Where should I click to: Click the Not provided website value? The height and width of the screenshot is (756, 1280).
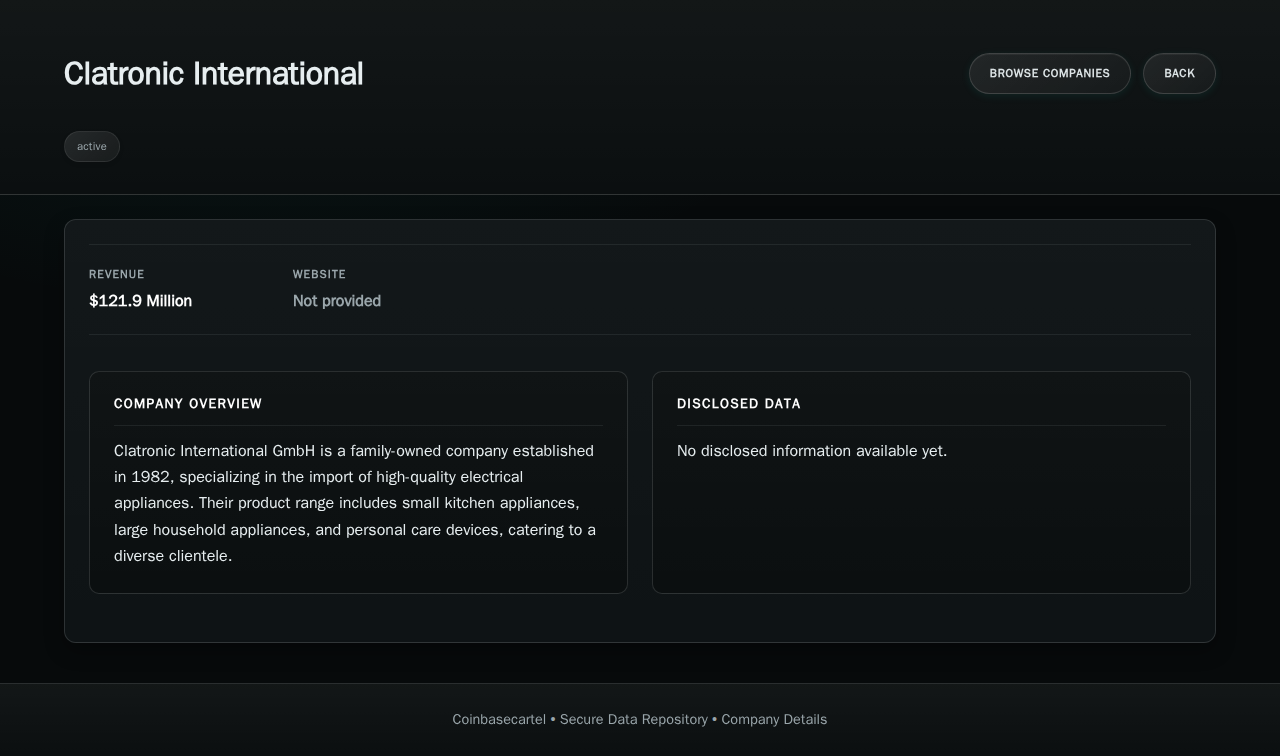tap(336, 301)
